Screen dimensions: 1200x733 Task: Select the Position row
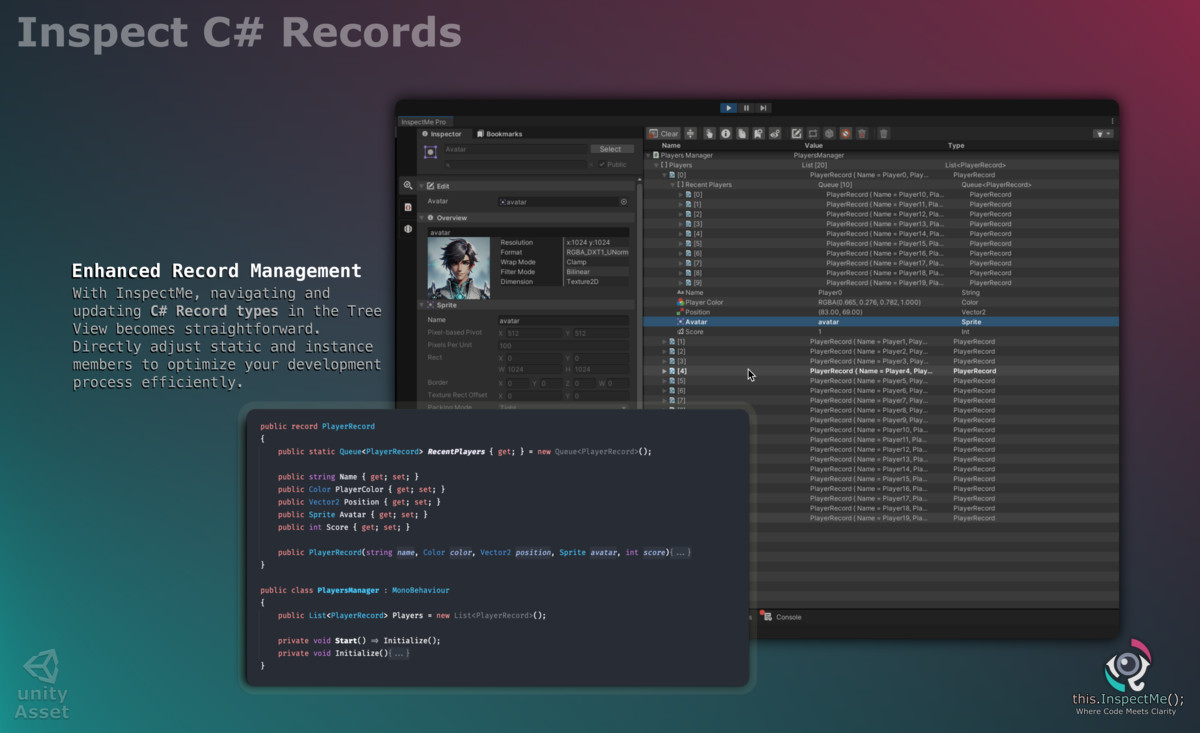(881, 312)
